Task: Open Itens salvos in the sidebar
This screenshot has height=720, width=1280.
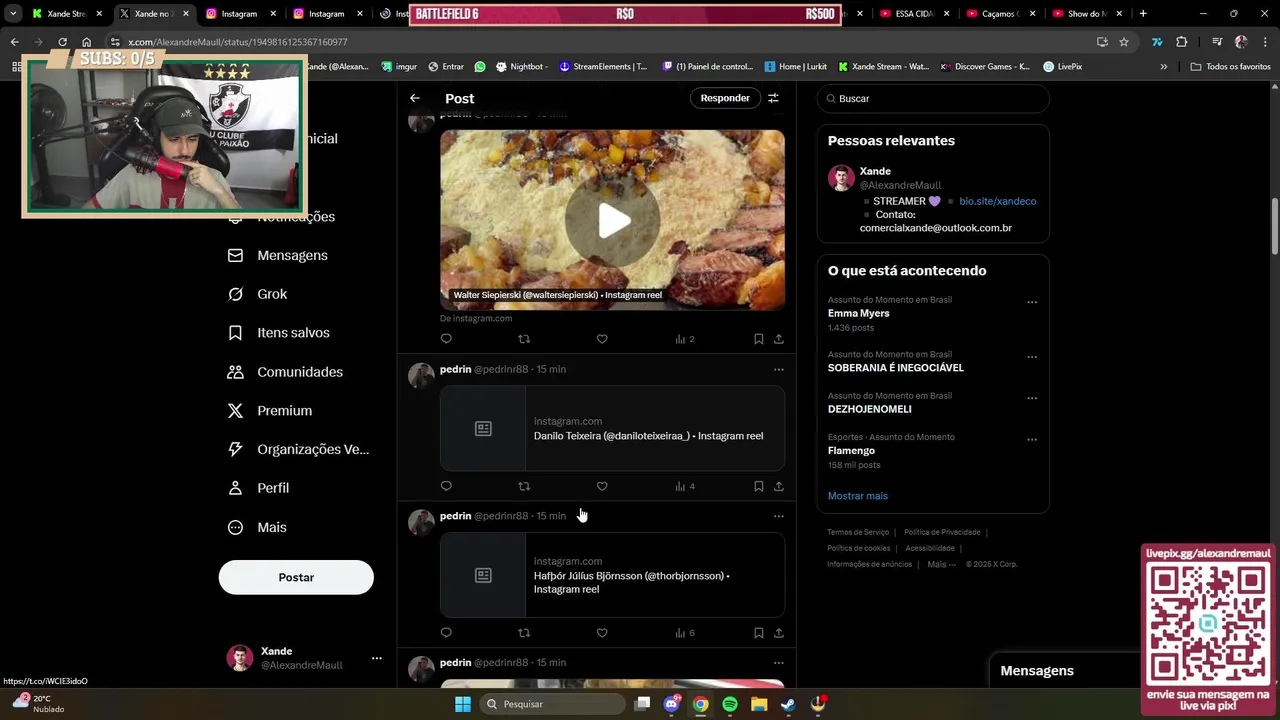Action: pos(279,333)
